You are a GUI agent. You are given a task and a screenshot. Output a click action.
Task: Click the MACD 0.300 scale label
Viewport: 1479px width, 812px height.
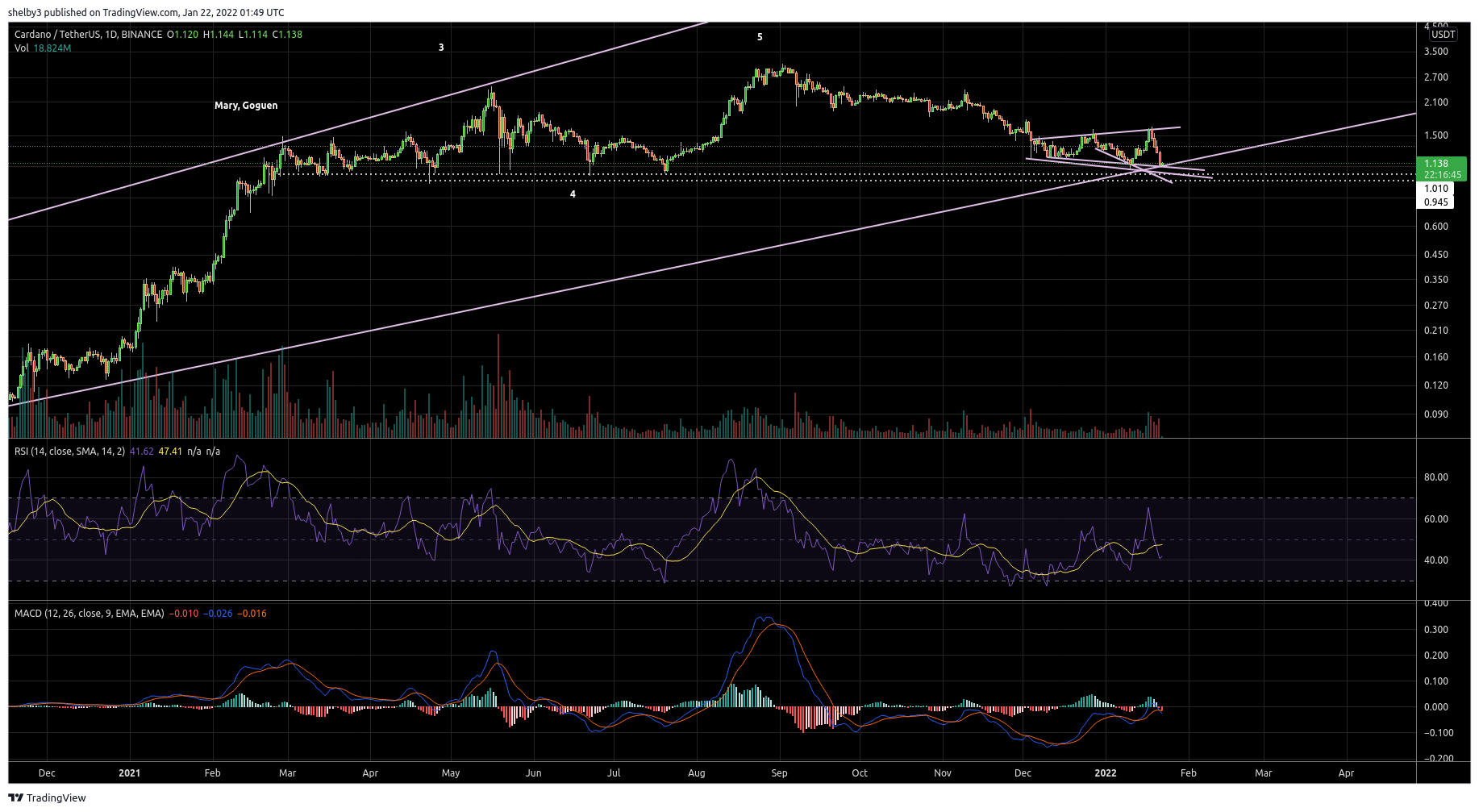[1436, 630]
